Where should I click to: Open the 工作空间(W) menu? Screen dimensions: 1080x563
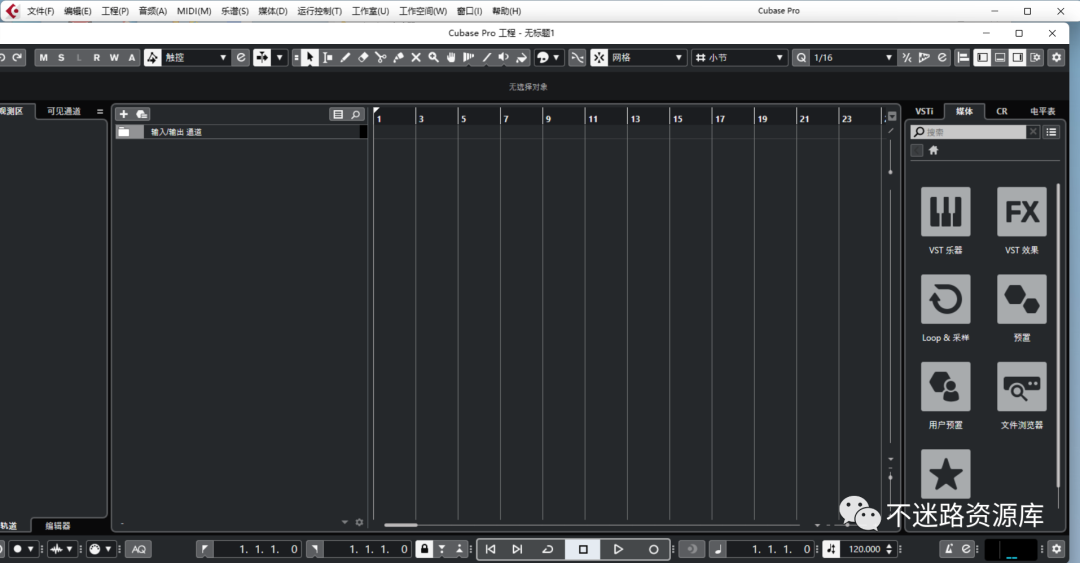[423, 11]
